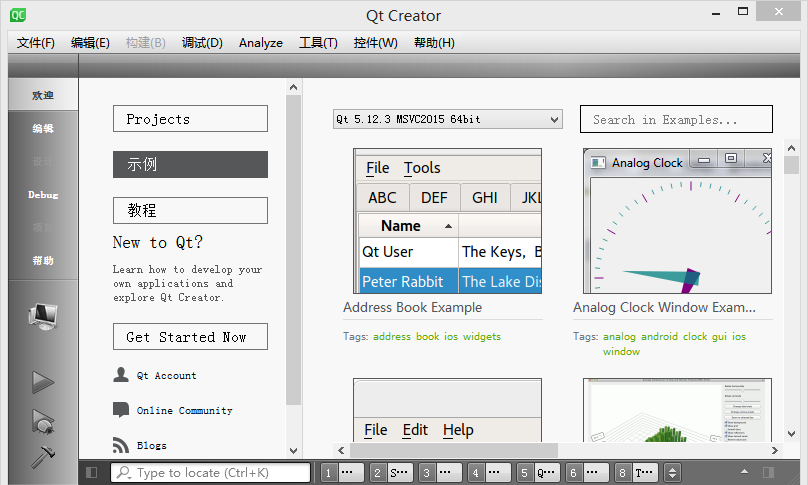Build the project with hammer icon
Image resolution: width=808 pixels, height=485 pixels.
pyautogui.click(x=43, y=457)
